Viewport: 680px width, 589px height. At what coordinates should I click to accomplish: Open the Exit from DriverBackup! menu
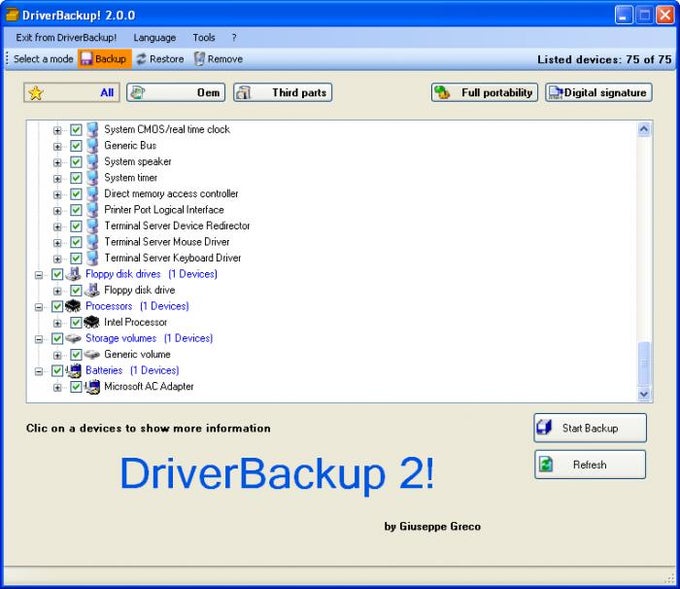66,38
